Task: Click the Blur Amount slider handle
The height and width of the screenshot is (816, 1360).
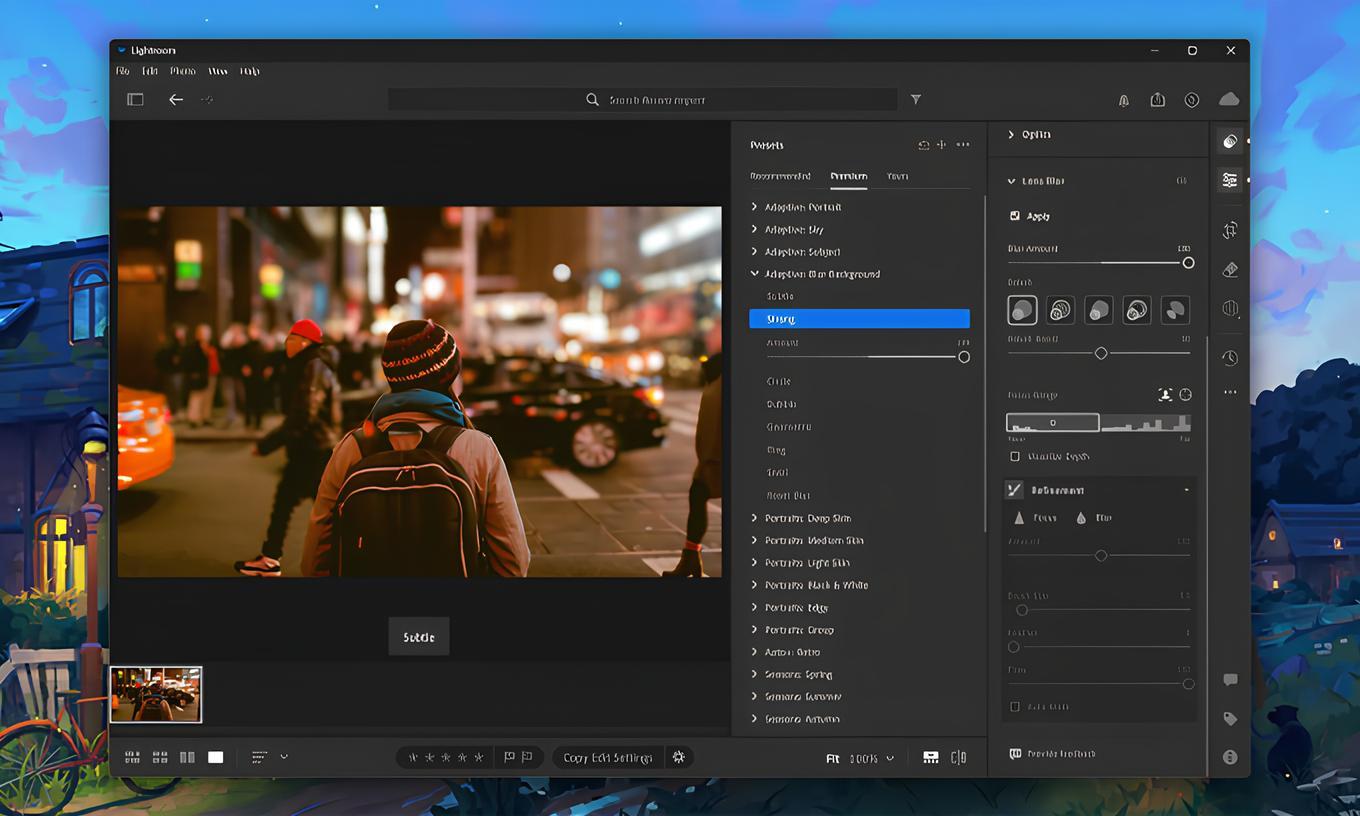Action: (1188, 263)
